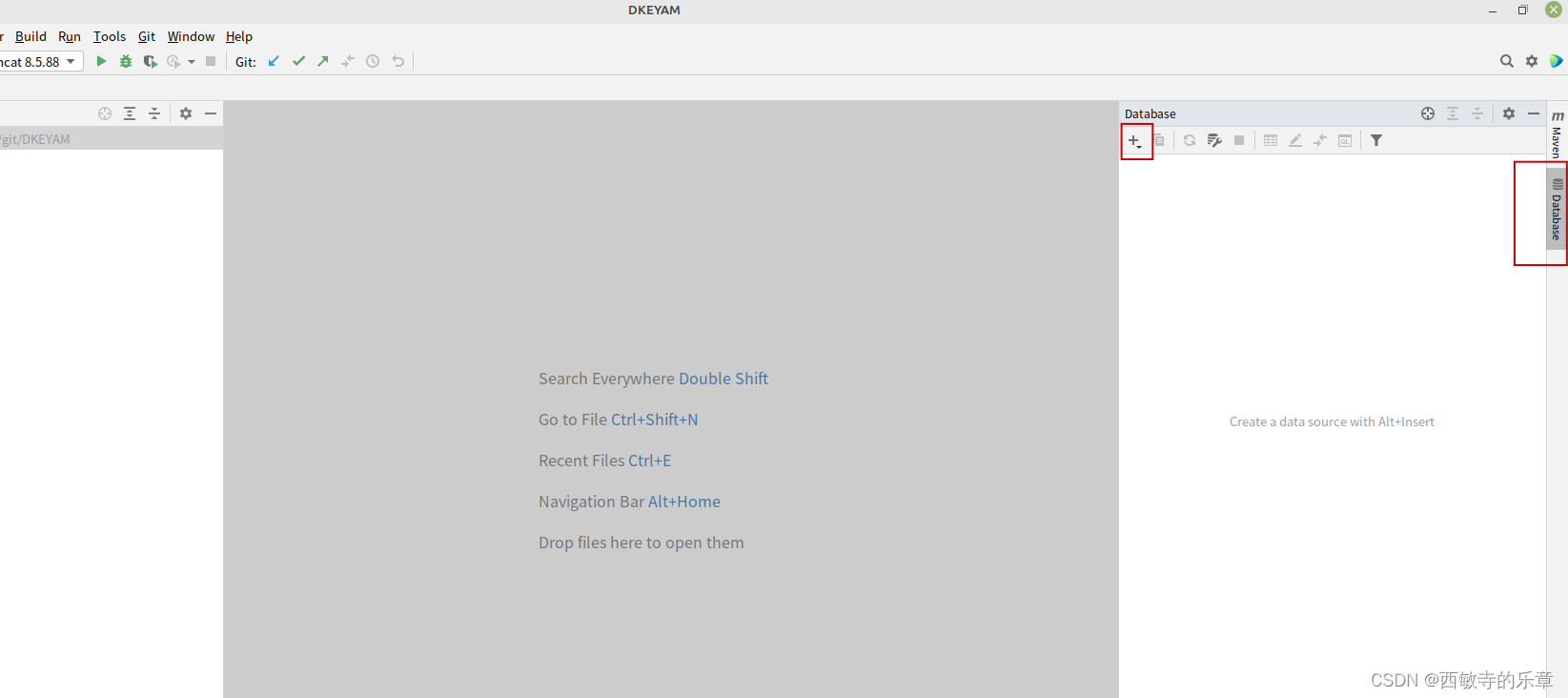
Task: Run the Tomcat 8.5.88 configuration
Action: click(101, 61)
